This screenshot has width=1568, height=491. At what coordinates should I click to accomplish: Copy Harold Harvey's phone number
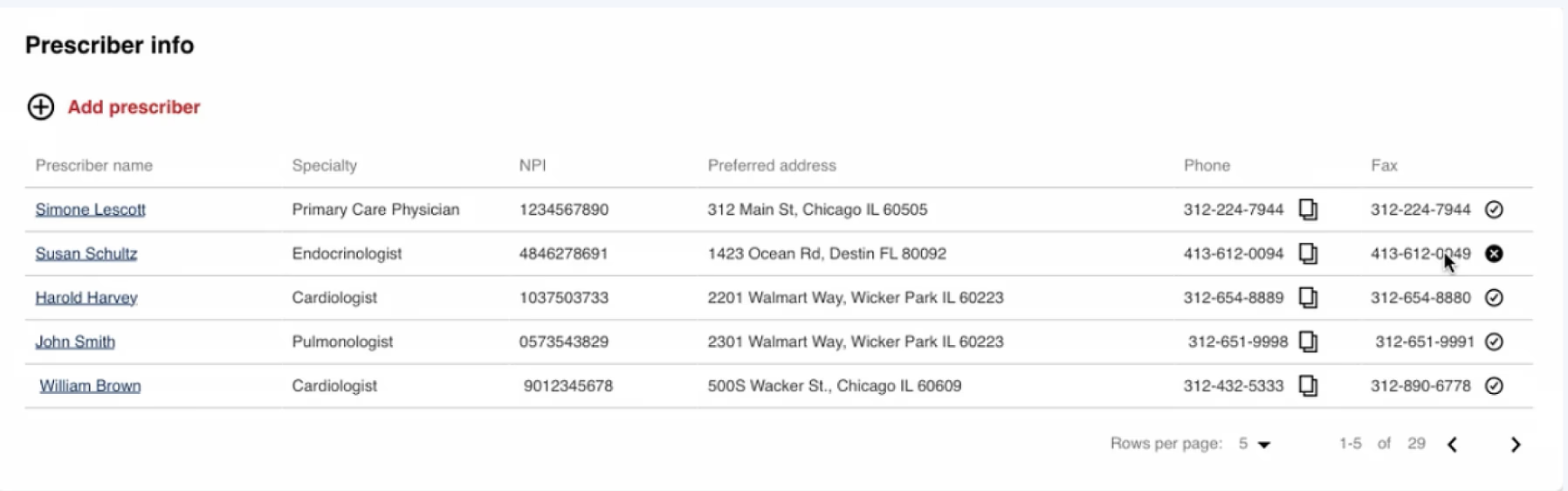tap(1308, 298)
